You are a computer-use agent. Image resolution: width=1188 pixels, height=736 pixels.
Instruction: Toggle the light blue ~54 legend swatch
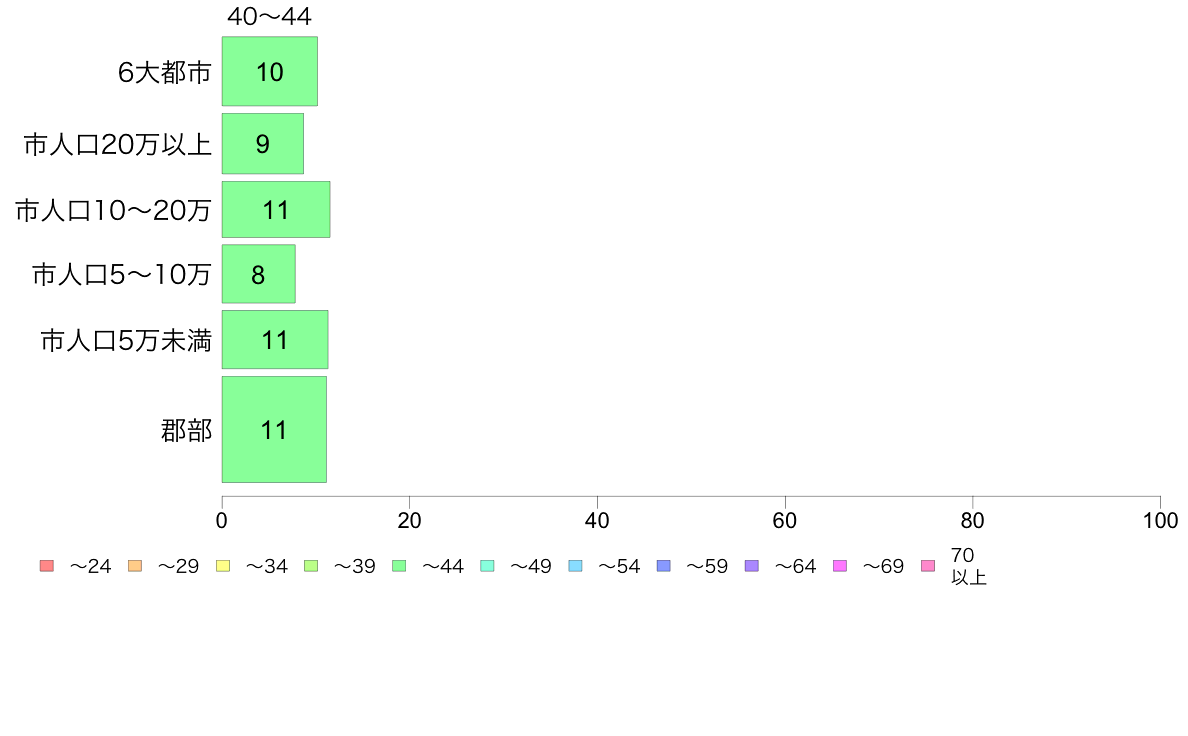click(575, 566)
